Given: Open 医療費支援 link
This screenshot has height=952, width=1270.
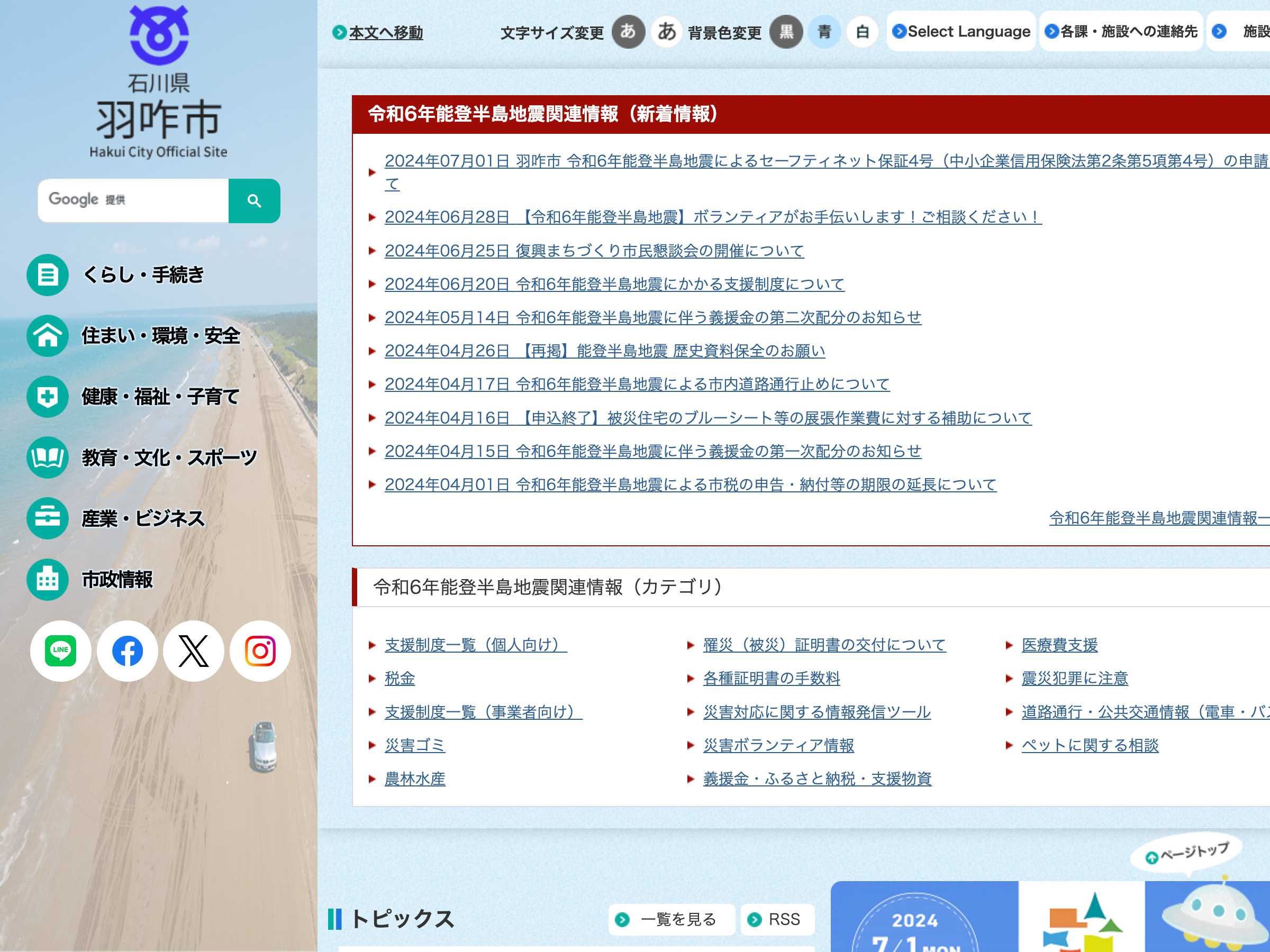Looking at the screenshot, I should tap(1059, 645).
